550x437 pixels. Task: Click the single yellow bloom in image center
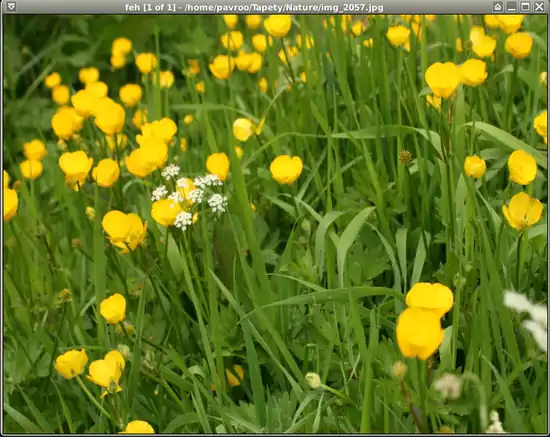[286, 169]
